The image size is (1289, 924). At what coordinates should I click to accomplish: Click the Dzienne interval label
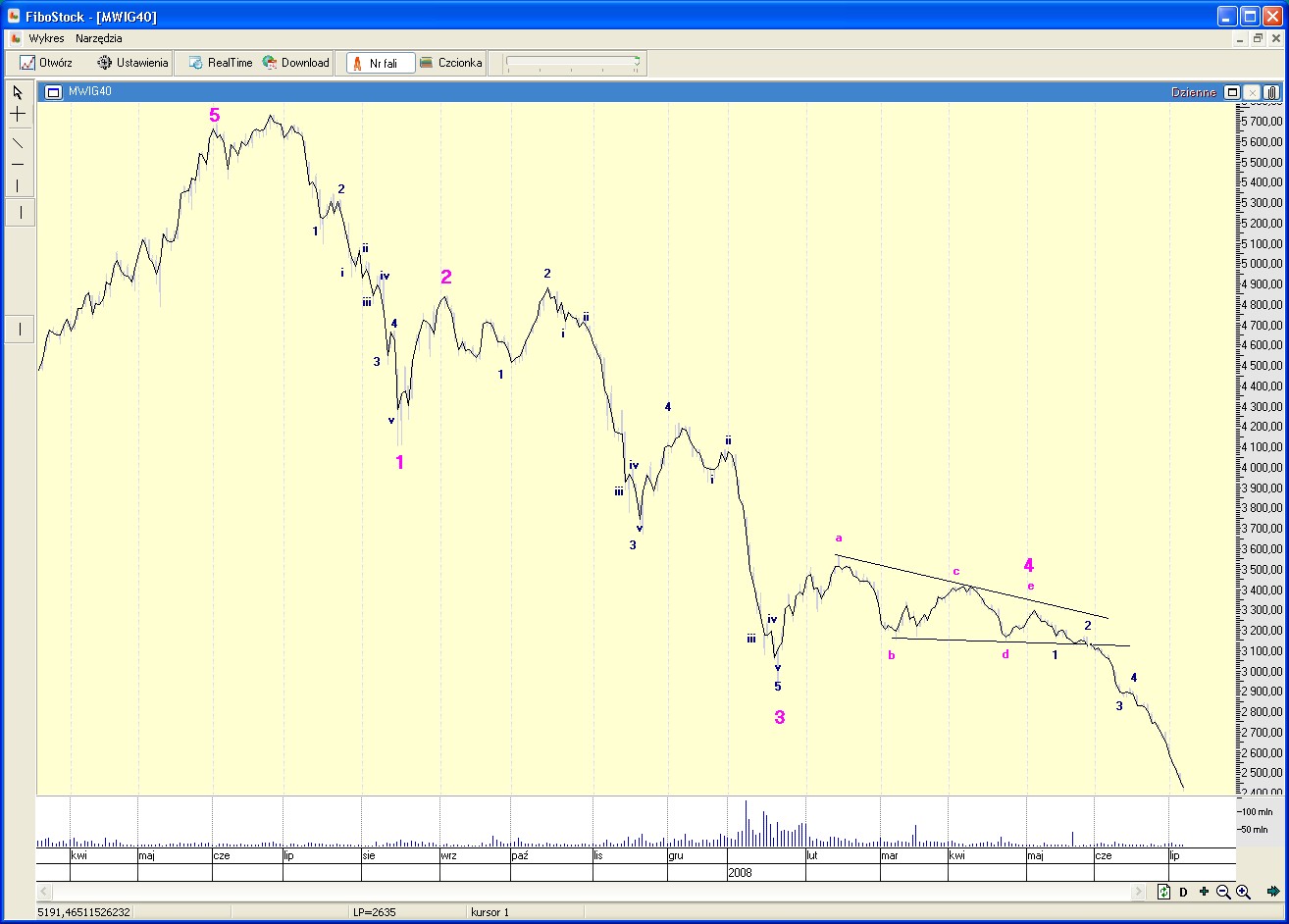(1193, 92)
